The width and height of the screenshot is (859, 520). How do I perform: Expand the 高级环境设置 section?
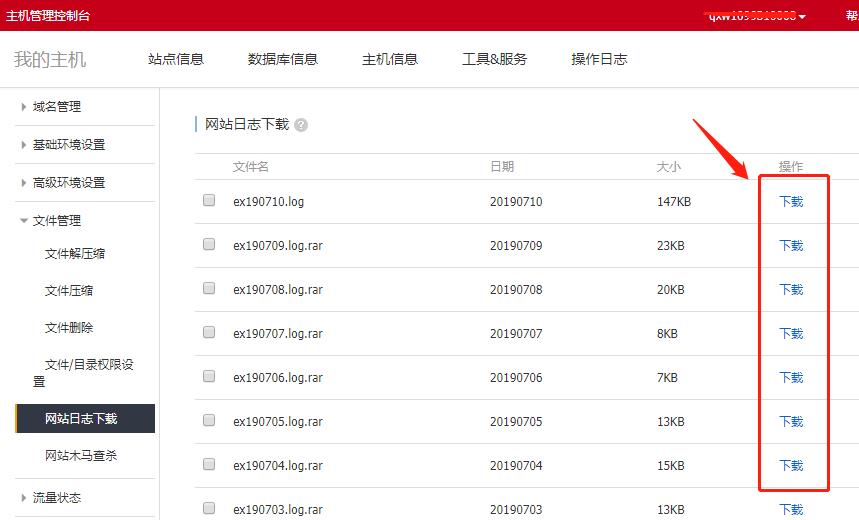pyautogui.click(x=68, y=183)
